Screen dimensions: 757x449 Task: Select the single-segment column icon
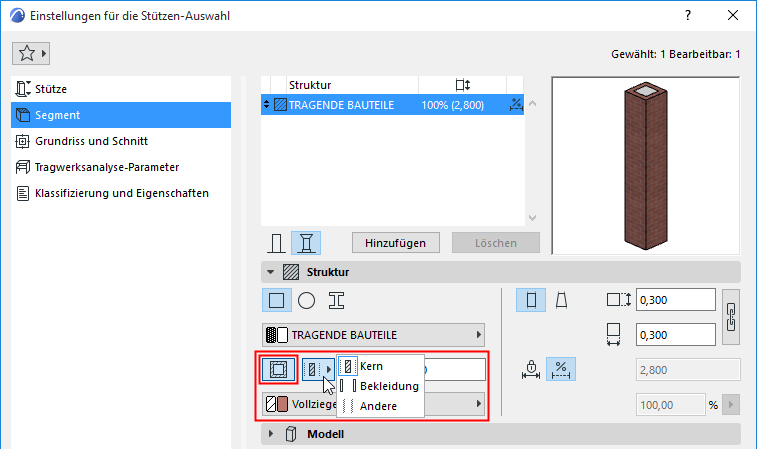click(x=277, y=243)
